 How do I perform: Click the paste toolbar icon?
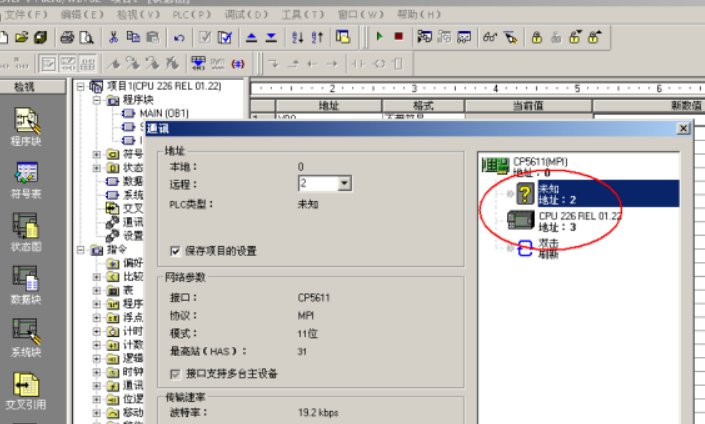pos(152,37)
